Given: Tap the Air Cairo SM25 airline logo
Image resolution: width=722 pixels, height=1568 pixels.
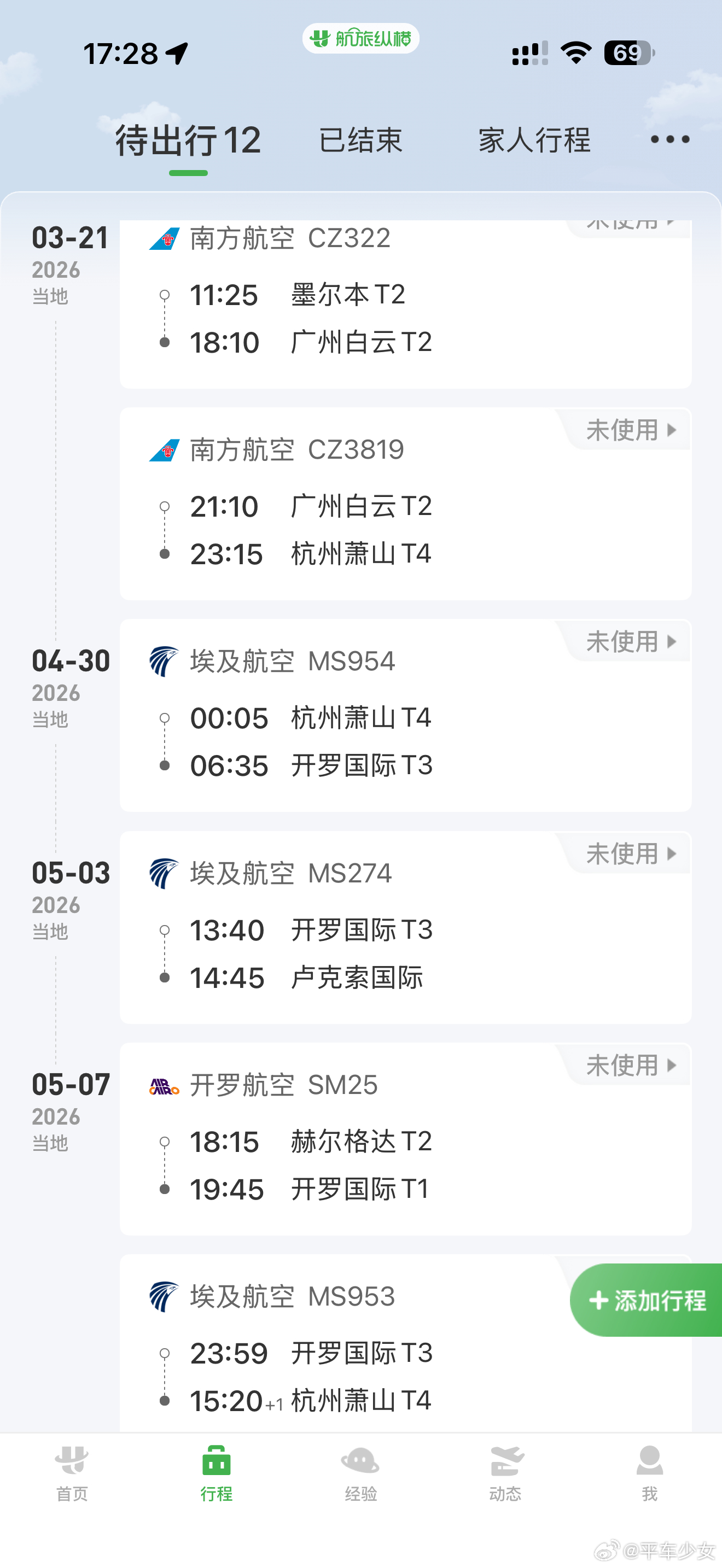Looking at the screenshot, I should [165, 1086].
